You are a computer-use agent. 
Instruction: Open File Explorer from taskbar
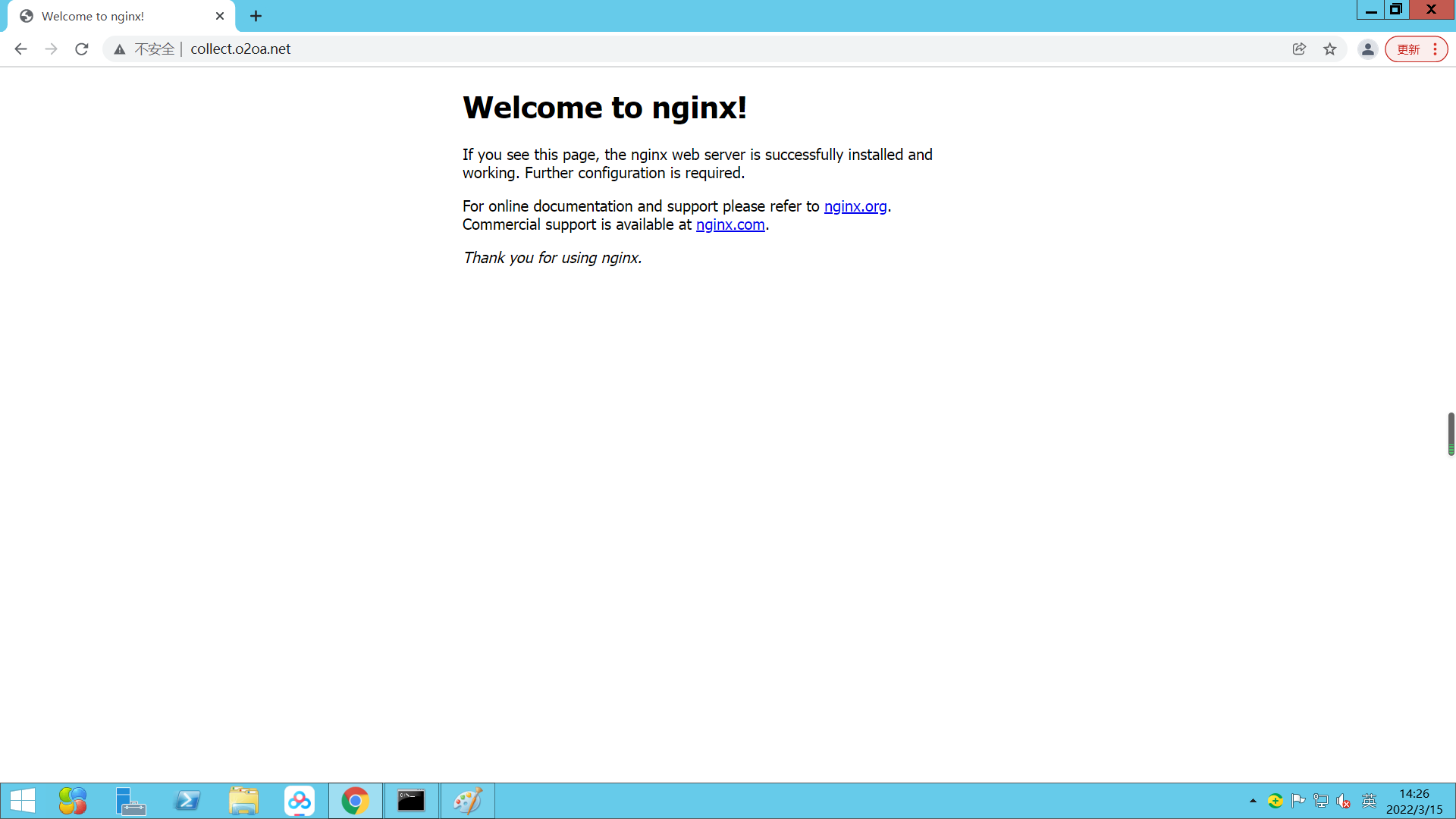(243, 801)
